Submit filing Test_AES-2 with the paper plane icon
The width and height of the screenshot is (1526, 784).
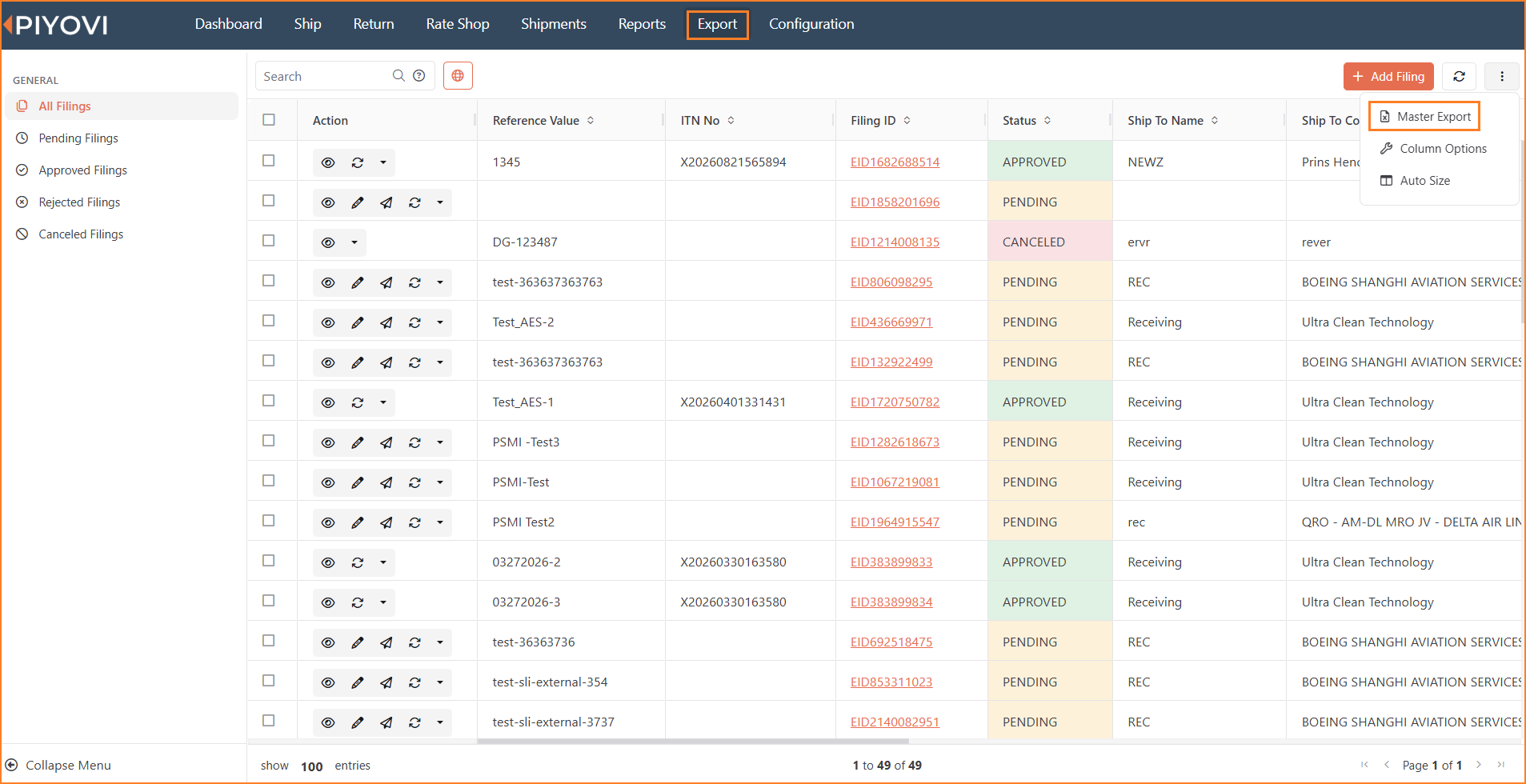point(386,322)
